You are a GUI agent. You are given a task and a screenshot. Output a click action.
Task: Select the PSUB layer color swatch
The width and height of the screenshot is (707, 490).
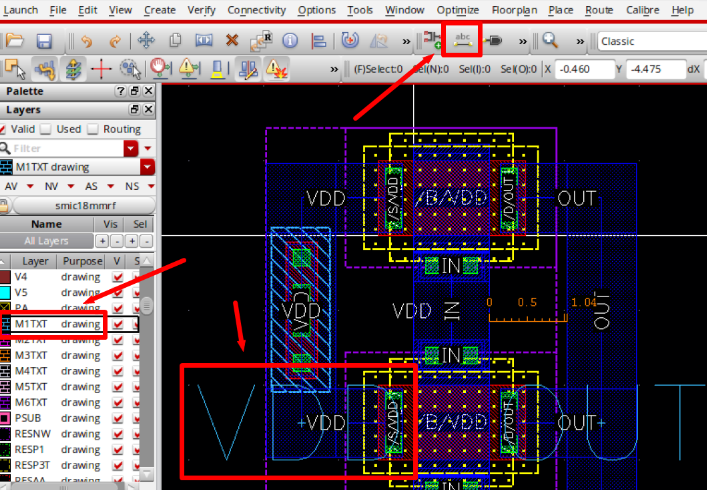click(x=6, y=418)
